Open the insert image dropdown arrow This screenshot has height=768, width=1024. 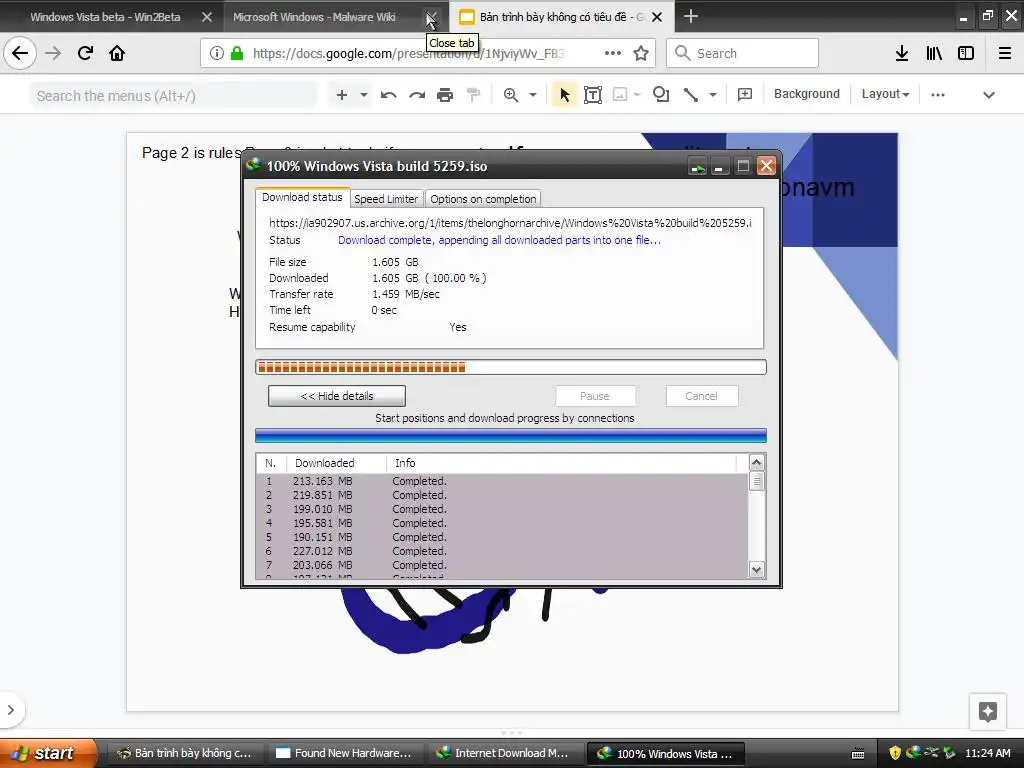pyautogui.click(x=637, y=95)
